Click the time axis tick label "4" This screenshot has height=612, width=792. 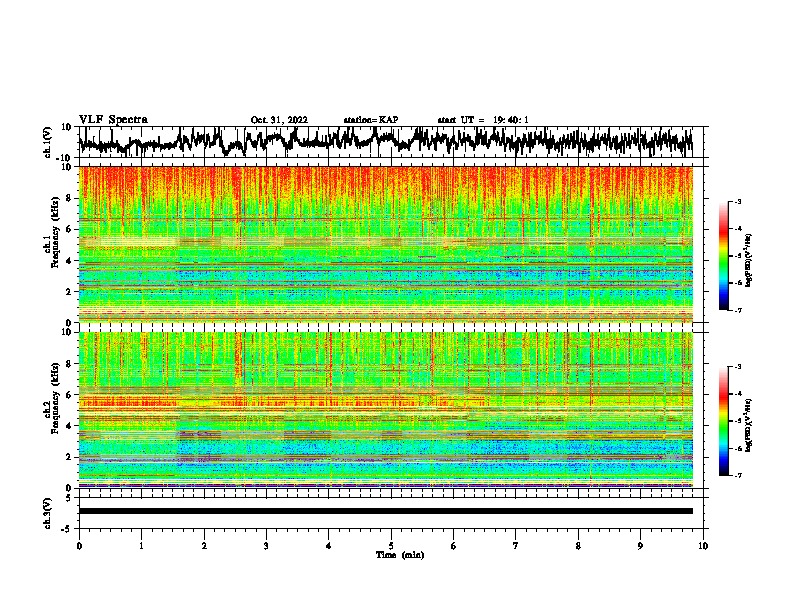[x=329, y=546]
